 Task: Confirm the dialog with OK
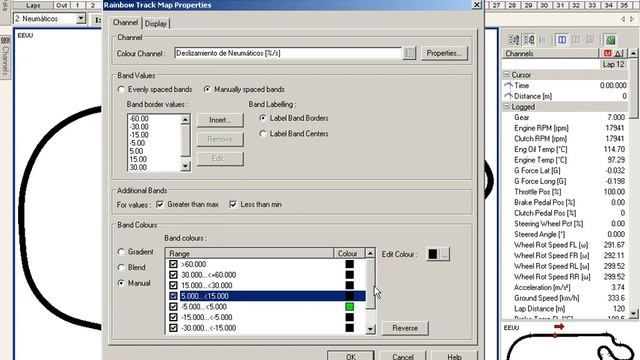[351, 356]
